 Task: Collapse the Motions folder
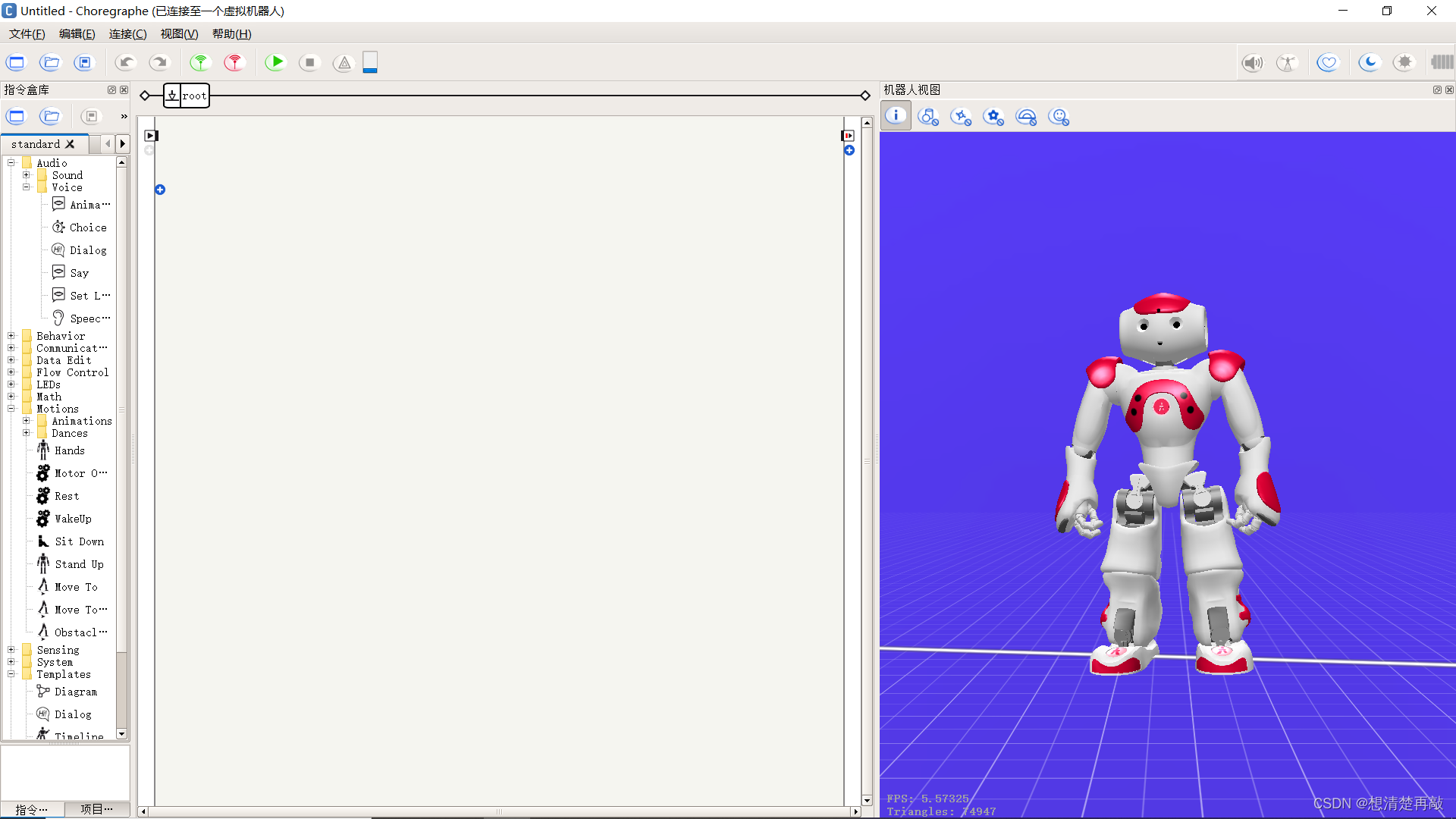coord(11,409)
